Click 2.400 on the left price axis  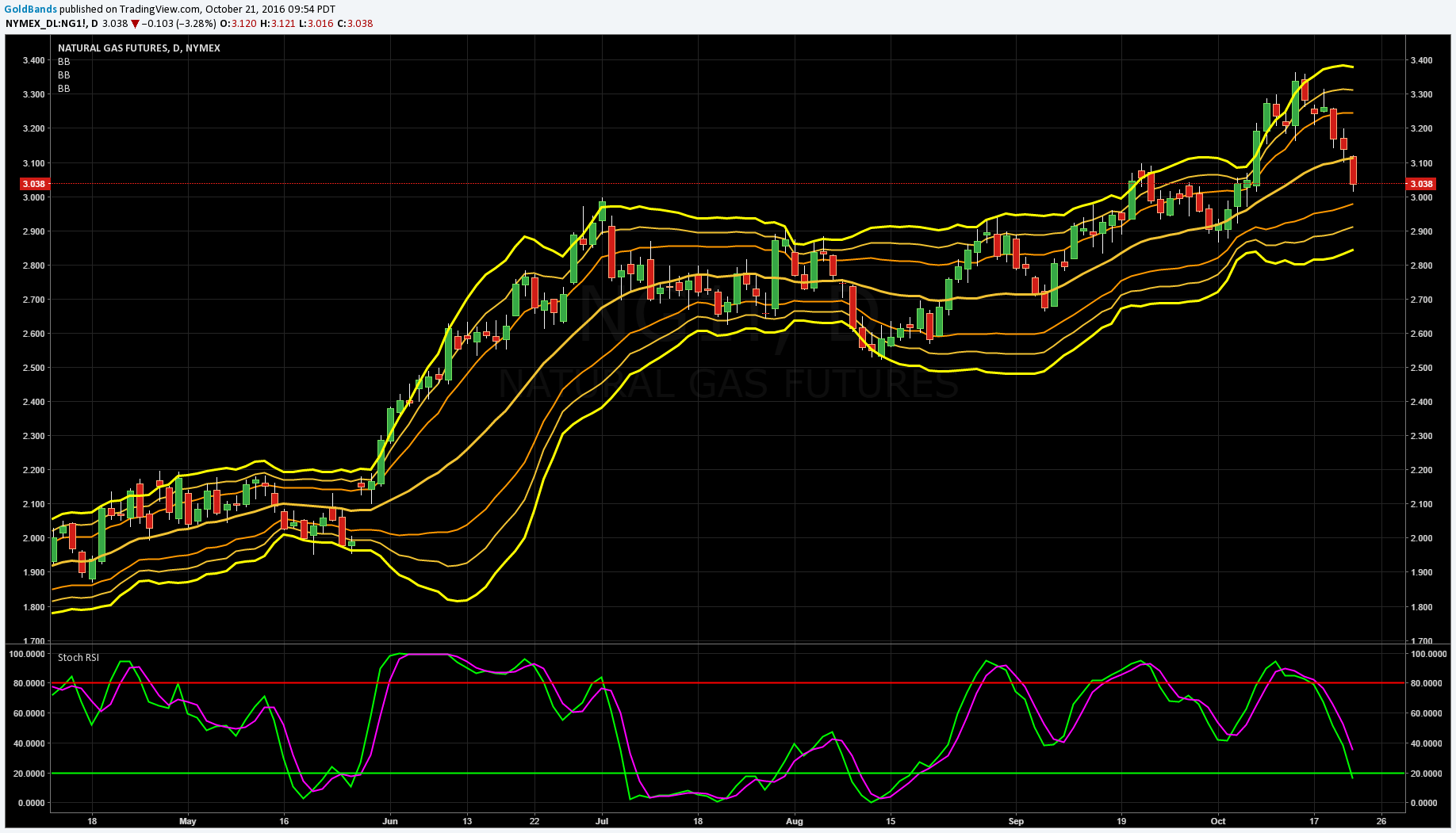point(34,402)
